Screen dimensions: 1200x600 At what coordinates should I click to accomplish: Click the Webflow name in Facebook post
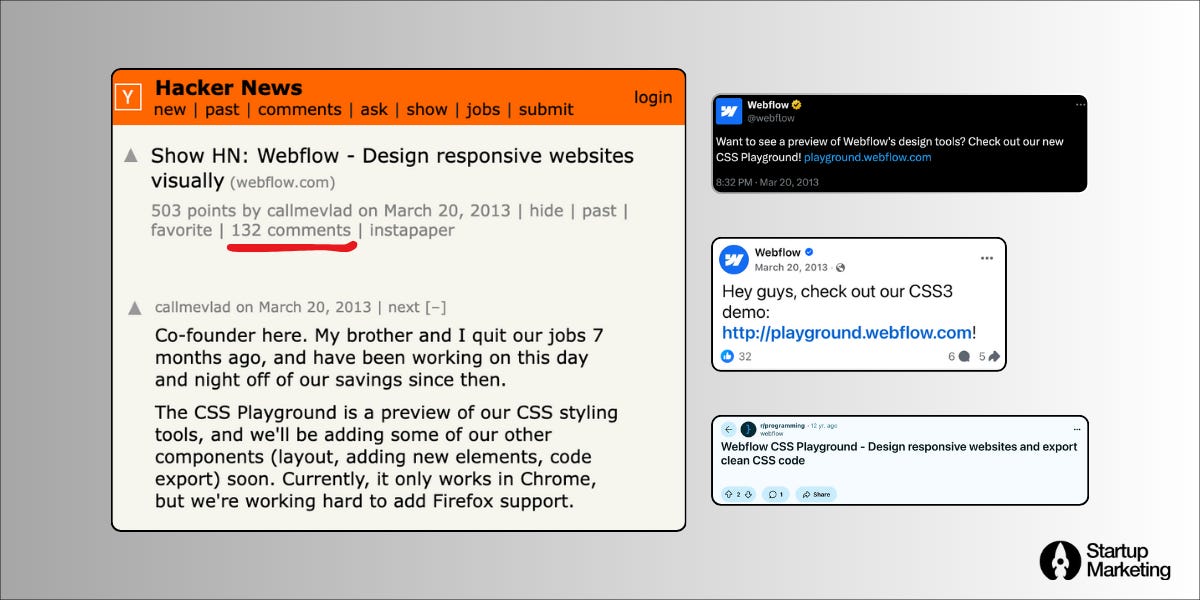click(x=777, y=252)
